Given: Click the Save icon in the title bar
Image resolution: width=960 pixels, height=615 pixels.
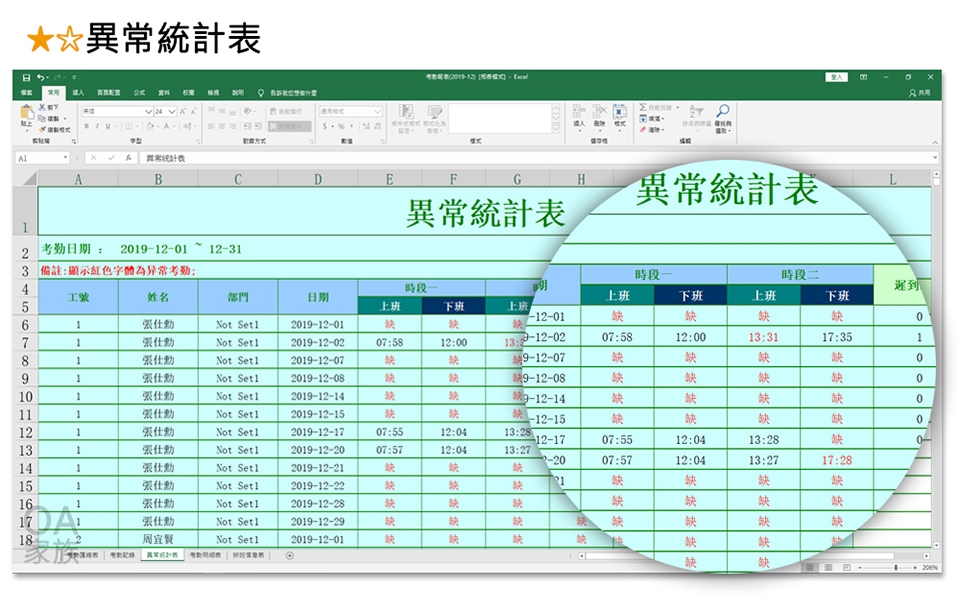Looking at the screenshot, I should click(29, 77).
